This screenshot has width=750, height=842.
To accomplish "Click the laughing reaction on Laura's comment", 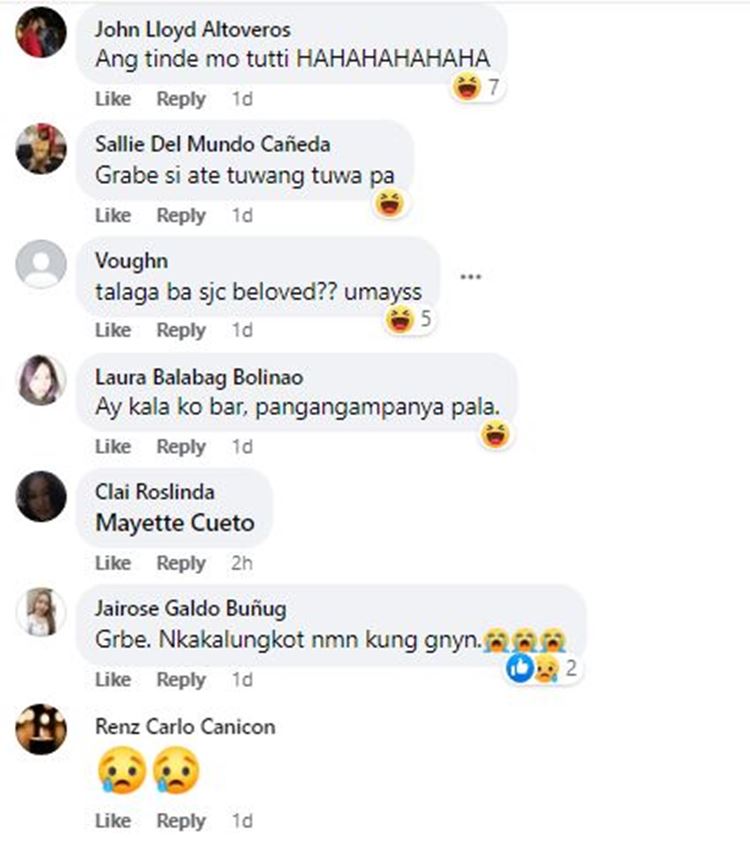I will coord(495,434).
